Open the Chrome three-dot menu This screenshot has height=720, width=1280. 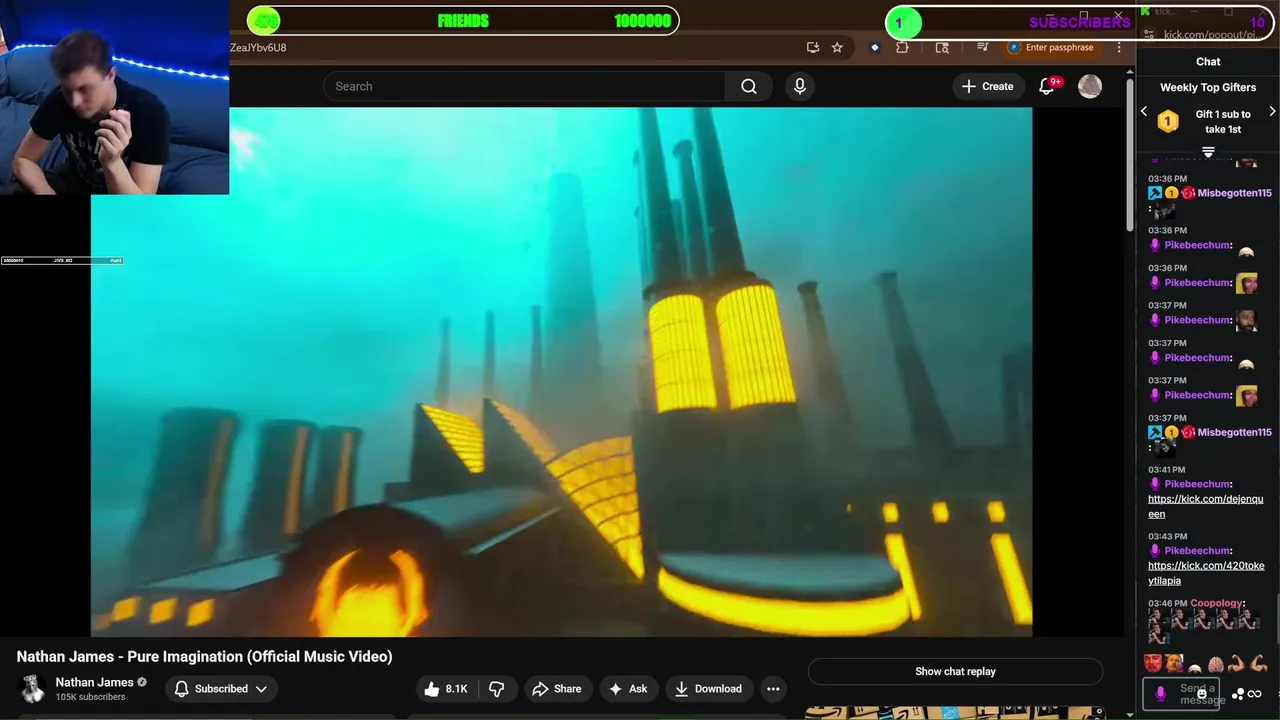pyautogui.click(x=1119, y=47)
